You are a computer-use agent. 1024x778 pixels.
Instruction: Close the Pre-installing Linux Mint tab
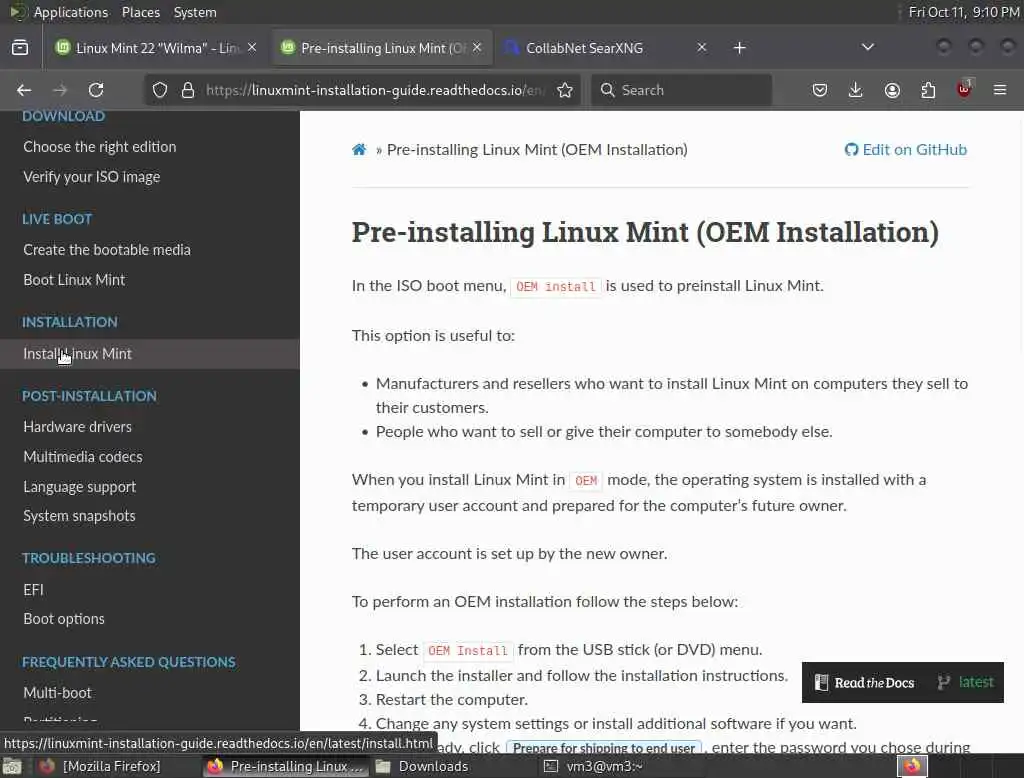477,47
